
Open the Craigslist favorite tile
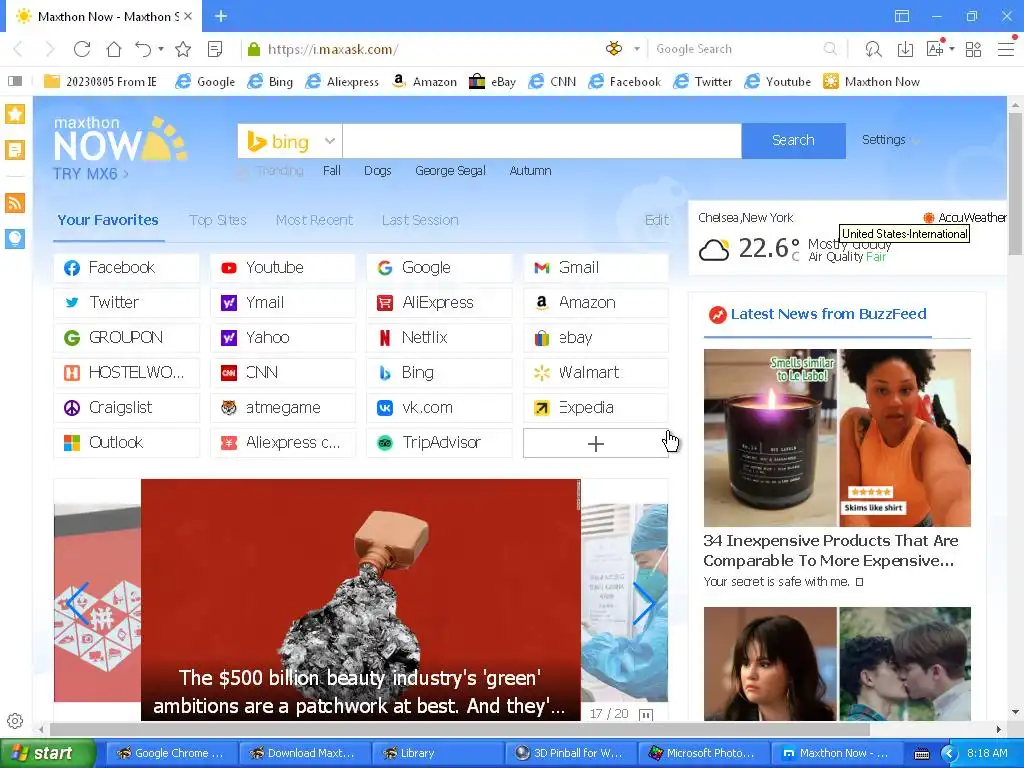coord(127,408)
